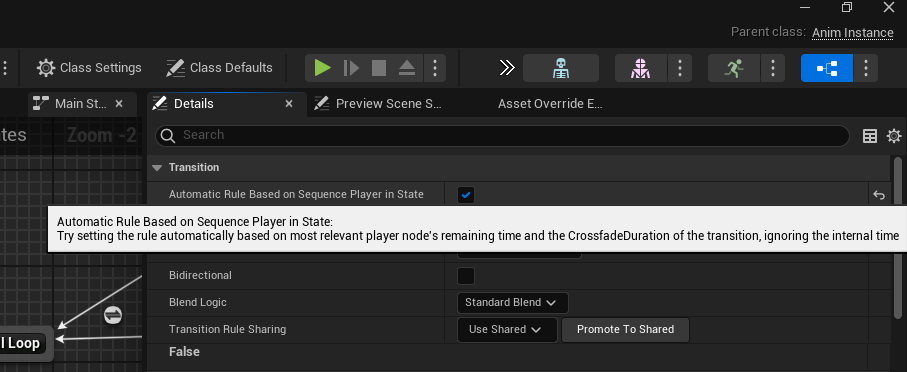Image resolution: width=907 pixels, height=372 pixels.
Task: Collapse the Transition section
Action: click(x=157, y=168)
